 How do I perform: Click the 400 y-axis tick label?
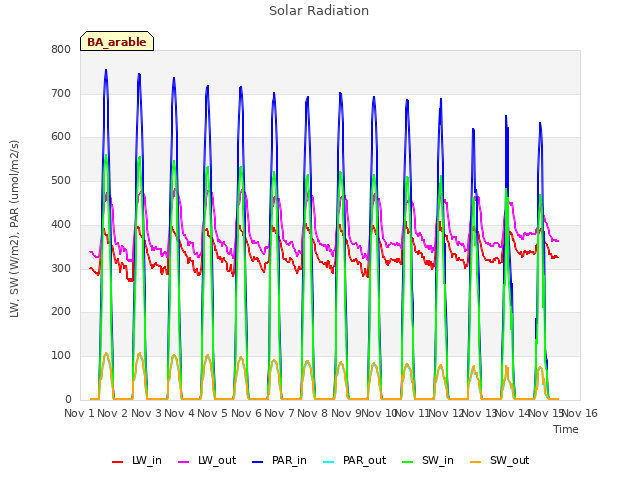(61, 224)
